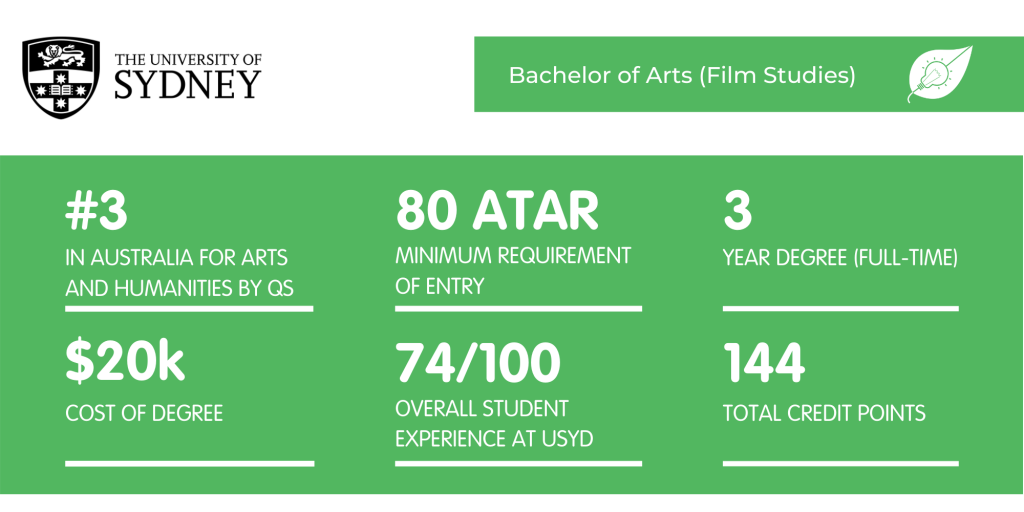Click the white divider under the QS ranking caption
Screen dimensions: 1024x512
(189, 308)
